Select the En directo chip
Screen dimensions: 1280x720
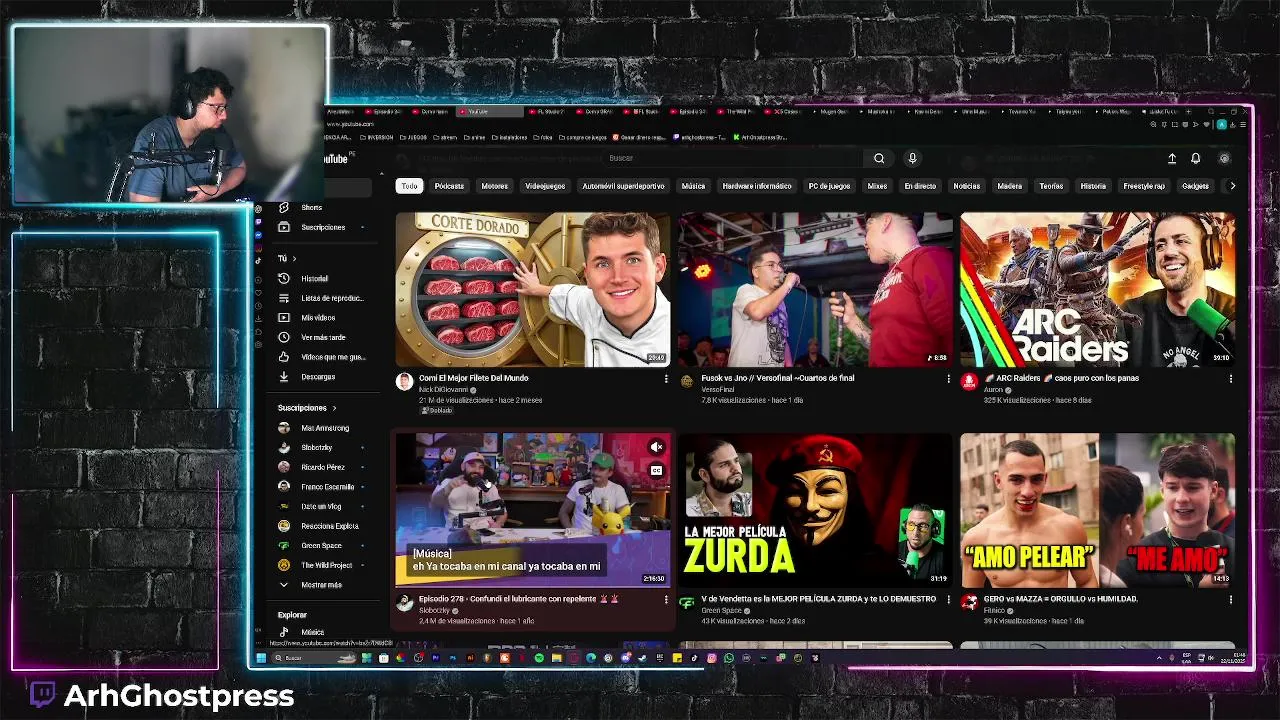[x=920, y=186]
